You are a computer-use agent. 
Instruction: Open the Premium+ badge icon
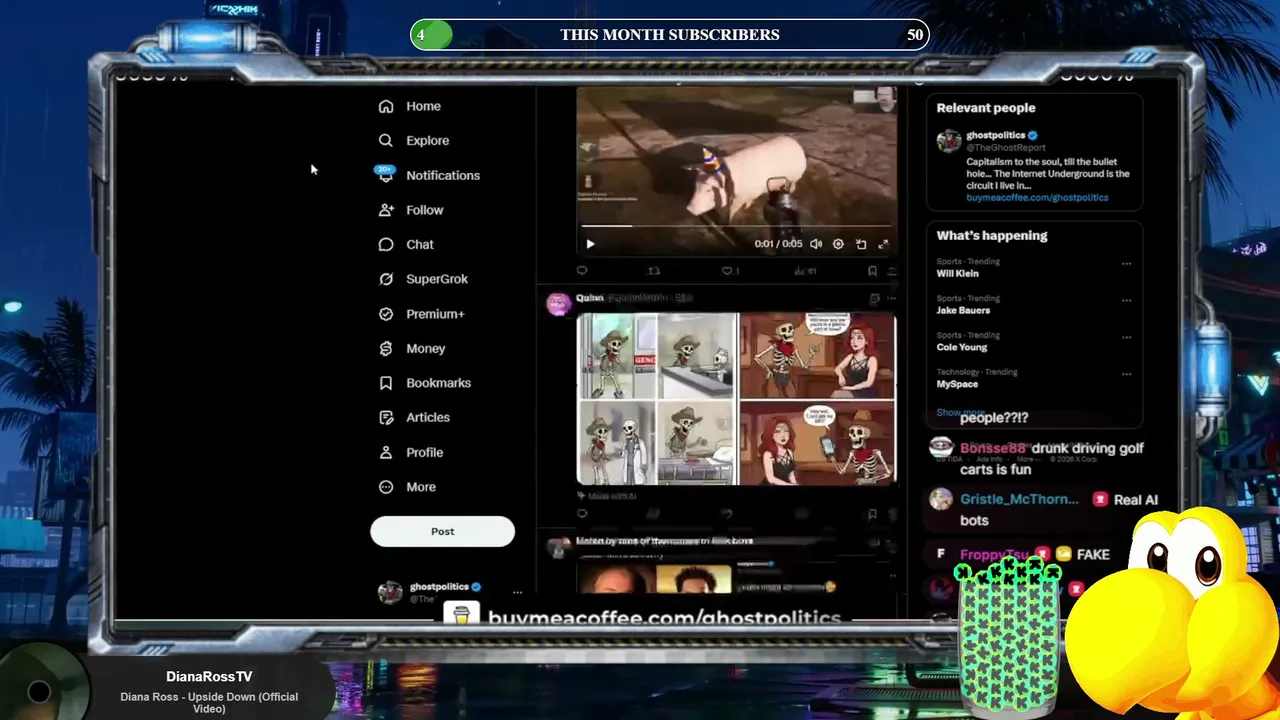click(386, 314)
